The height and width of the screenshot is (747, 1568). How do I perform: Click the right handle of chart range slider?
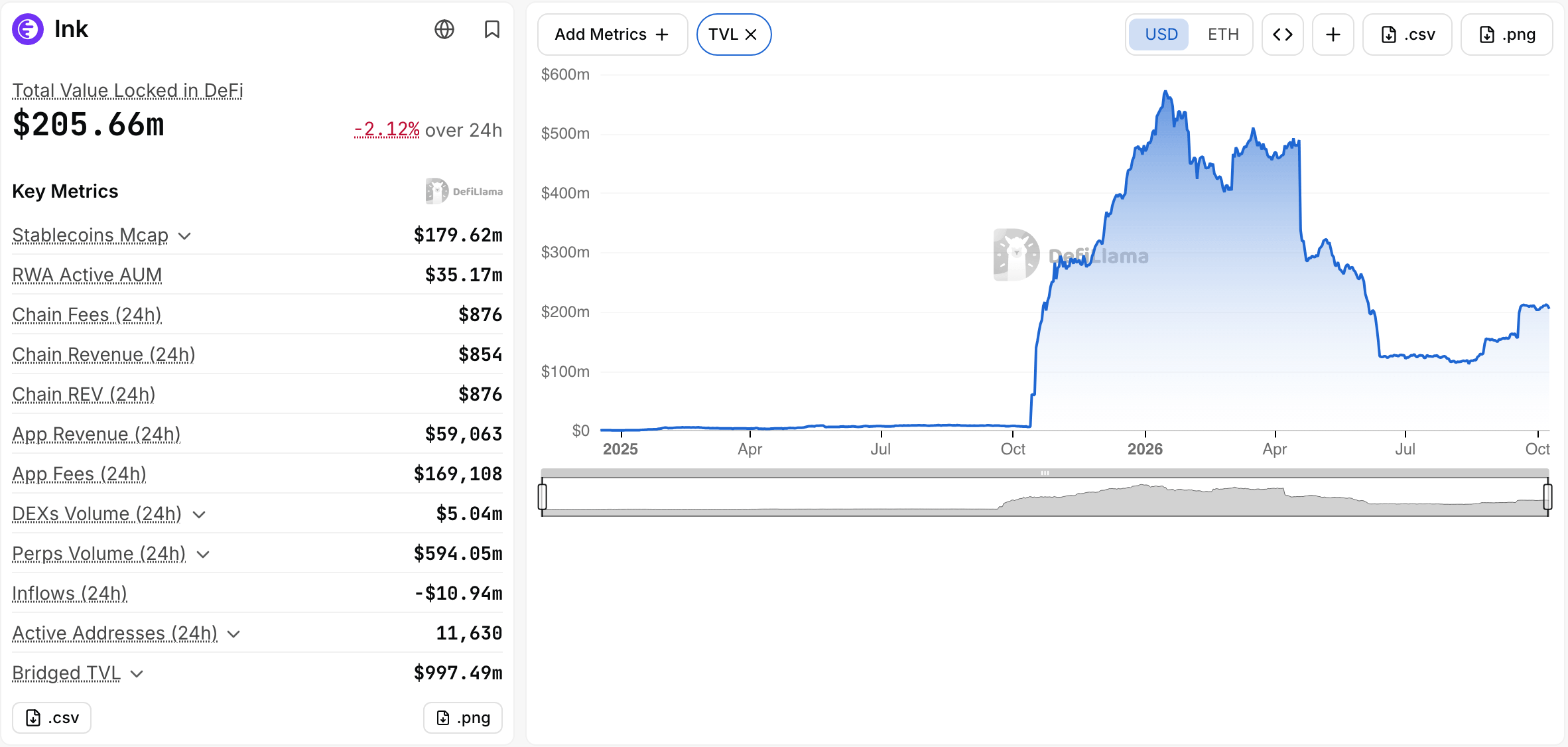coord(1547,496)
